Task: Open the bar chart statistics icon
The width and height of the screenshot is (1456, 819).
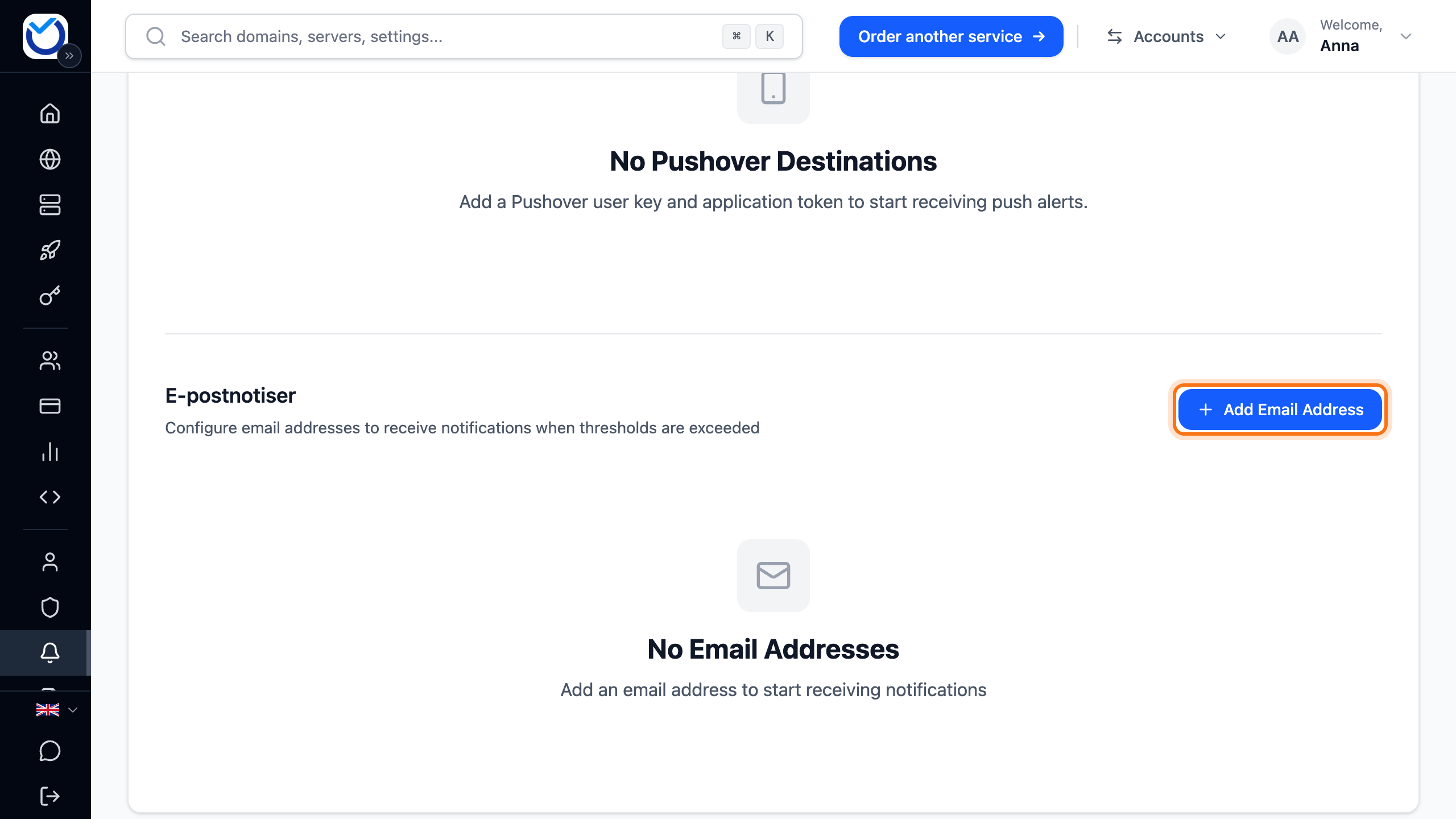Action: pyautogui.click(x=50, y=452)
